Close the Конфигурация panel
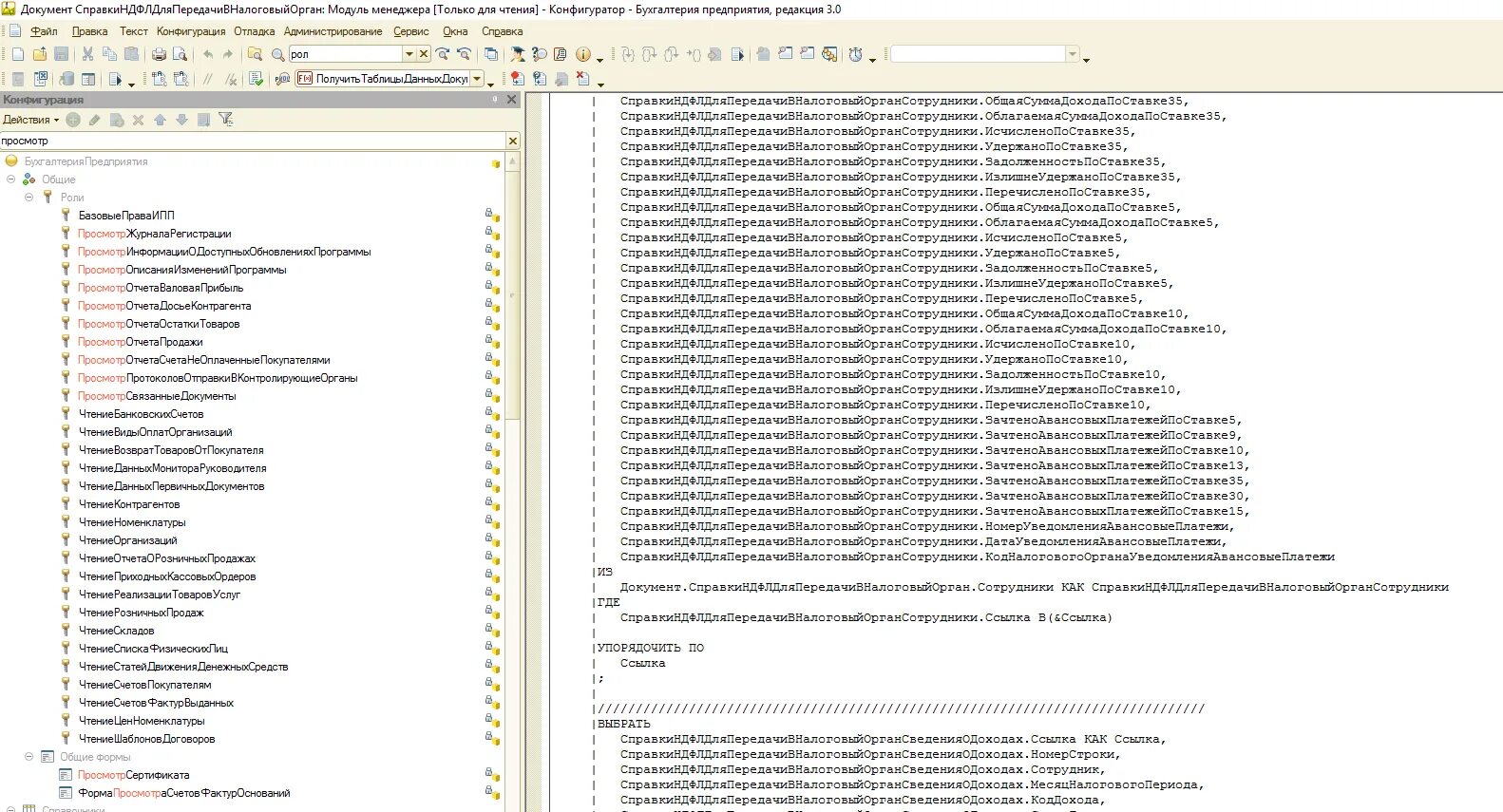This screenshot has width=1503, height=812. (x=511, y=100)
